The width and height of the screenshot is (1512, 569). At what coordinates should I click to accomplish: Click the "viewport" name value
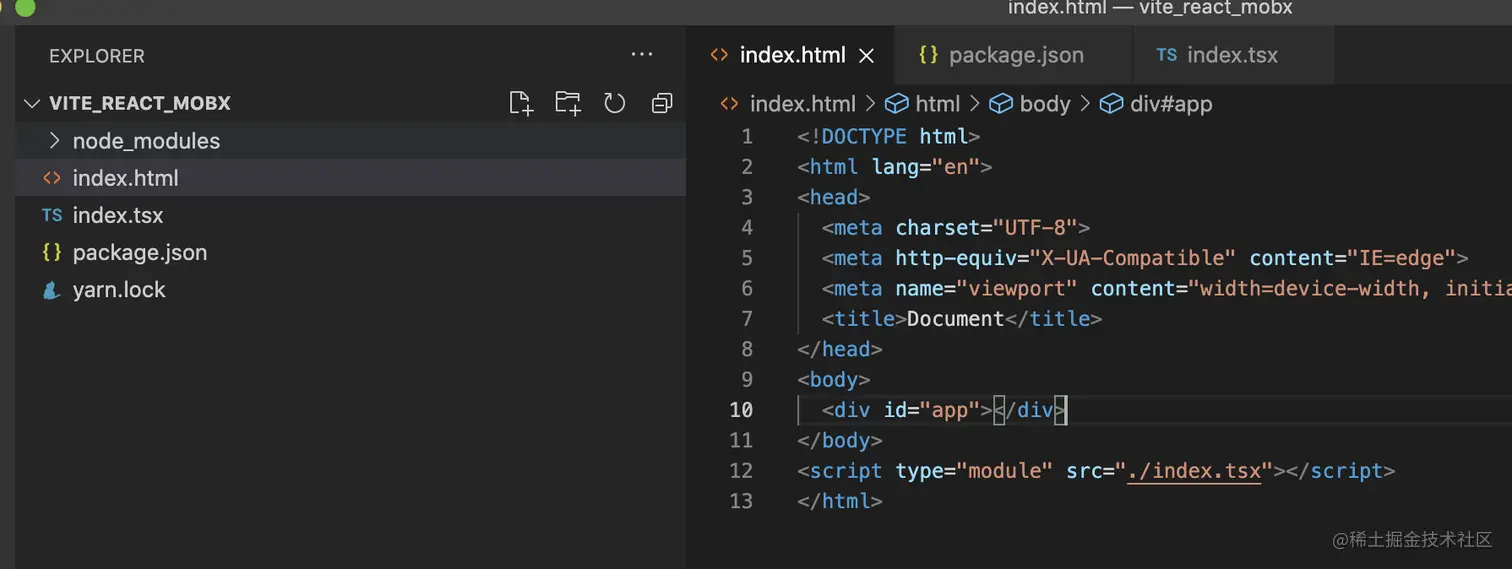tap(1017, 289)
